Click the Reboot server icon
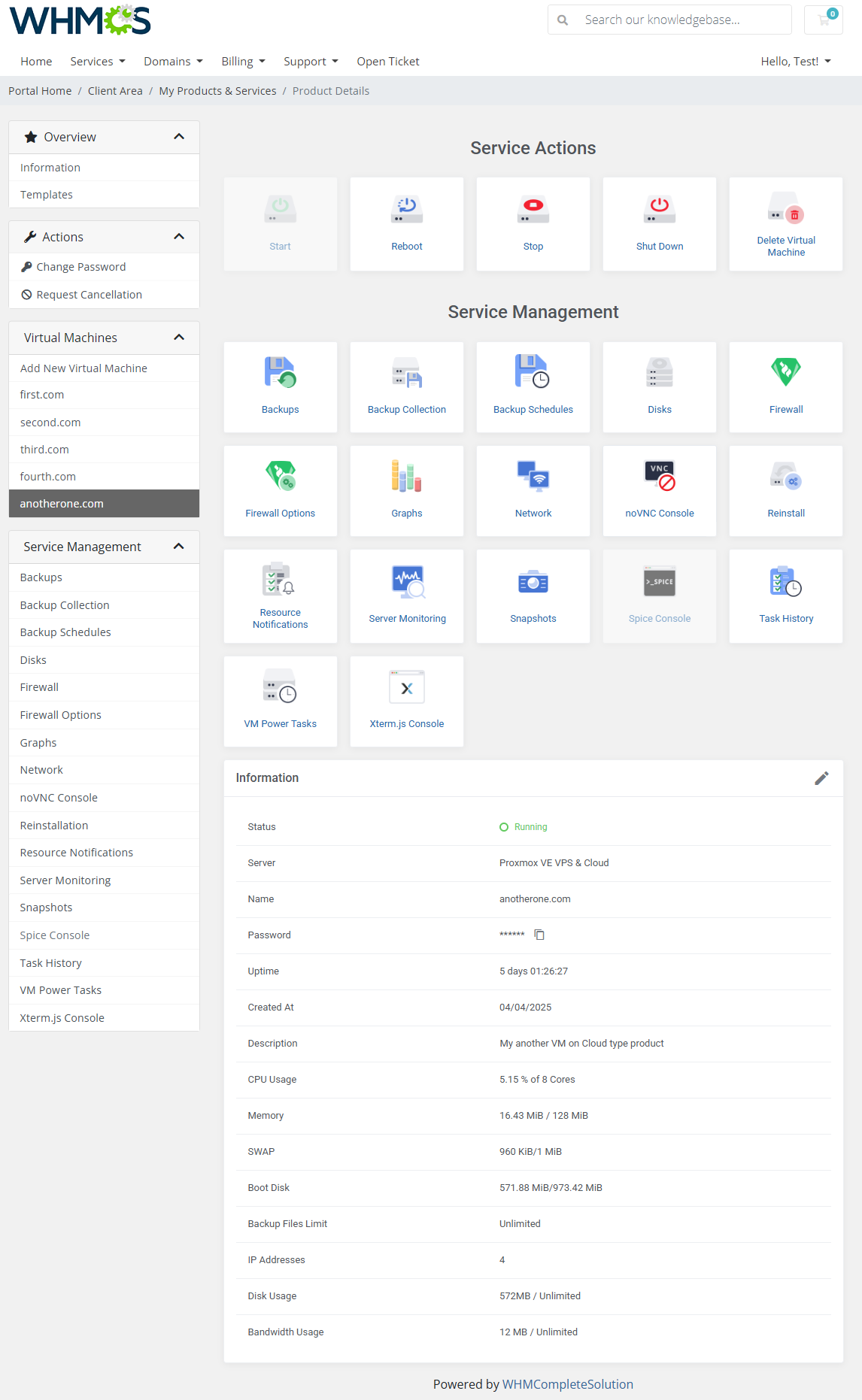This screenshot has width=862, height=1400. (x=406, y=210)
